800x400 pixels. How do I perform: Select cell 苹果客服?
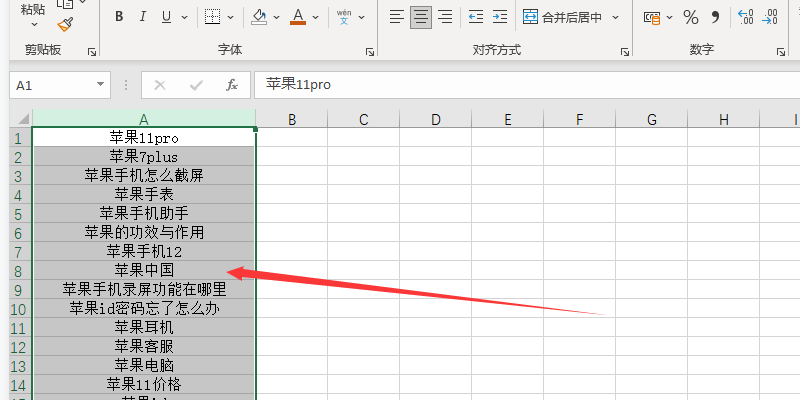pos(144,346)
